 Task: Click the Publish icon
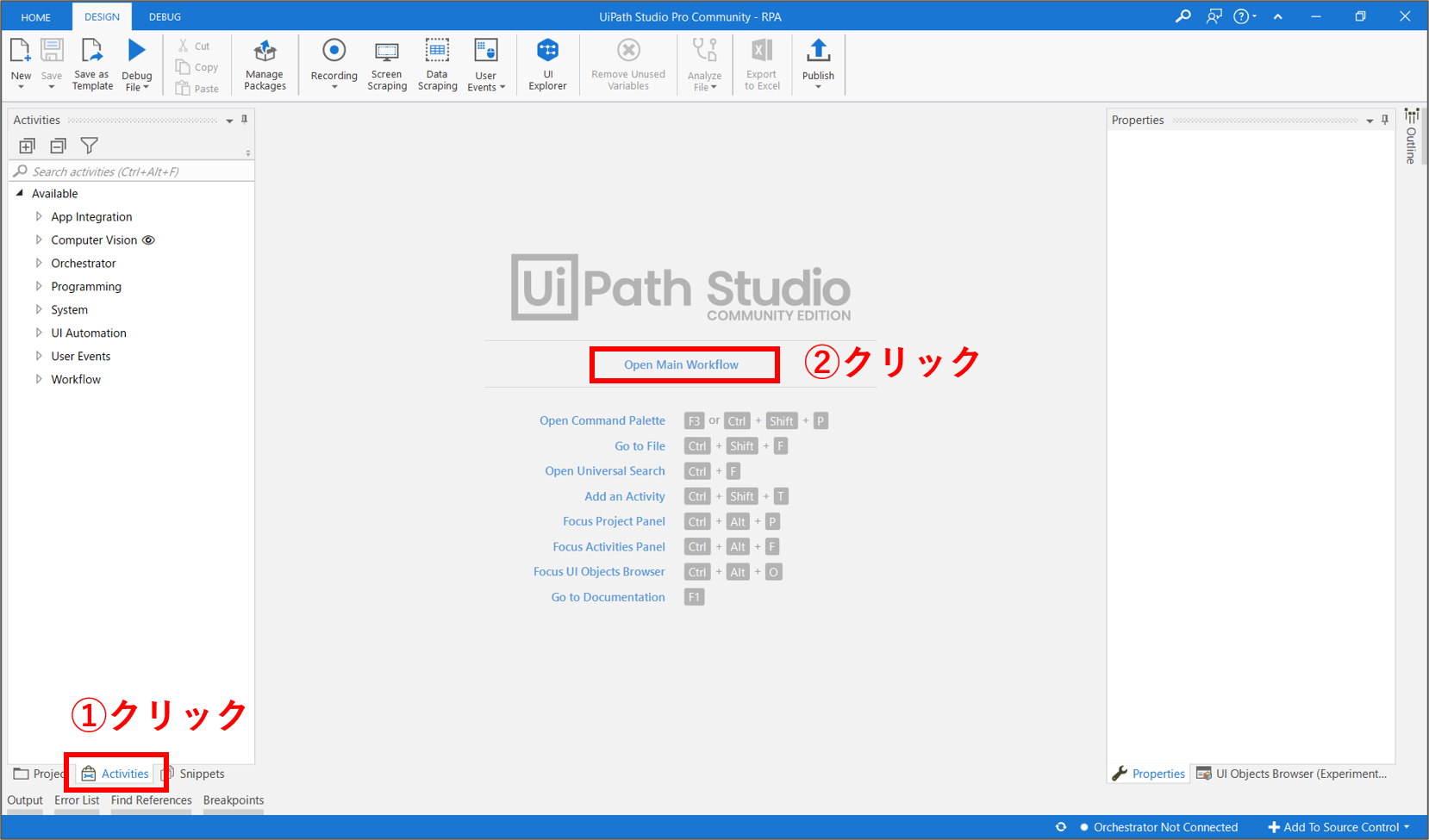click(x=818, y=52)
